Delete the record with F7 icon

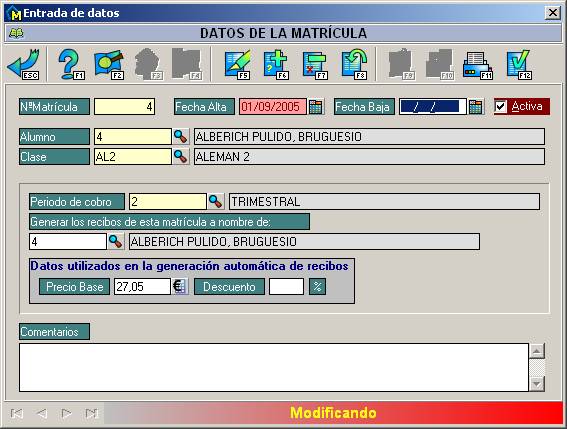point(315,64)
